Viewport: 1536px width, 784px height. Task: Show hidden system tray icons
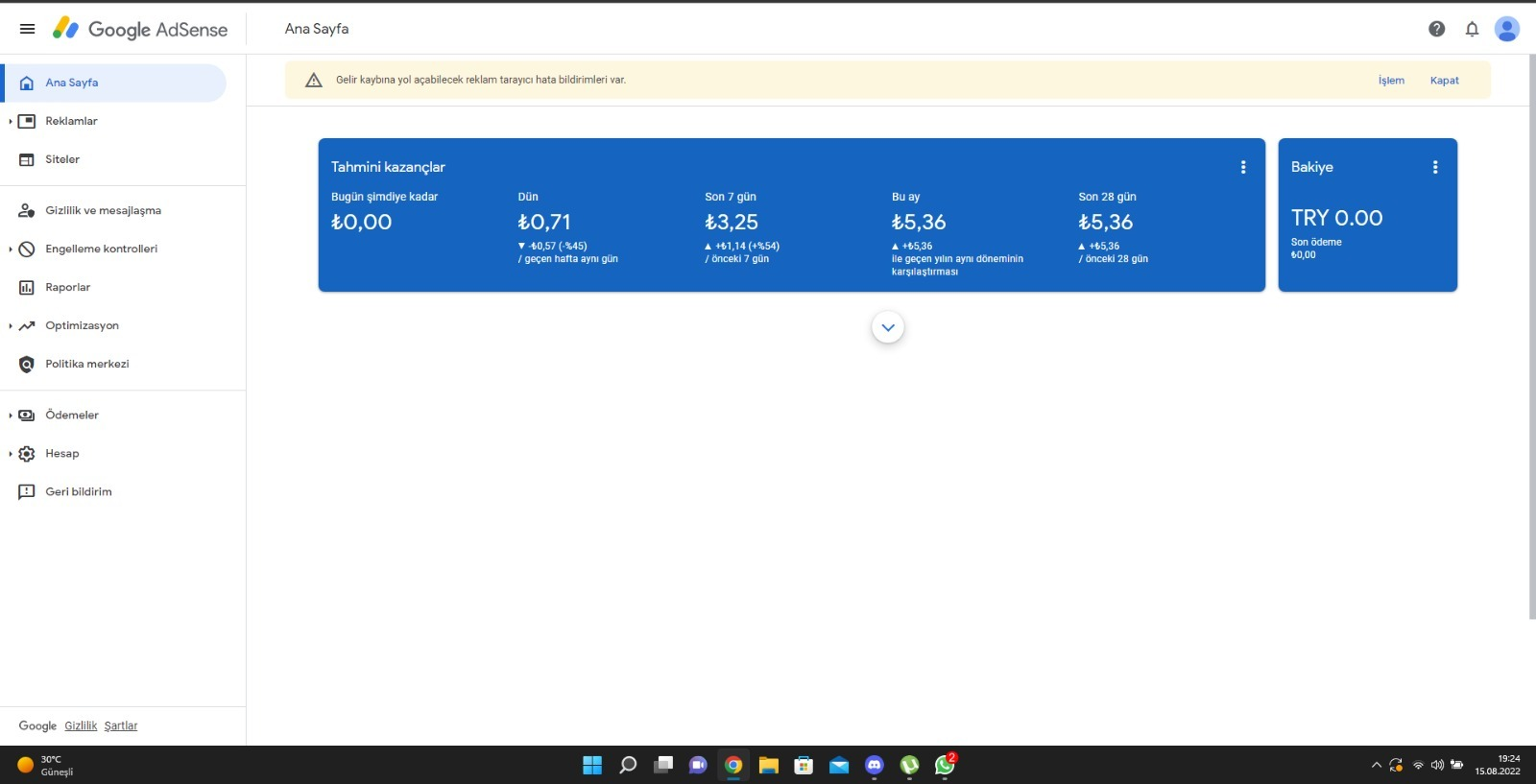pos(1376,765)
